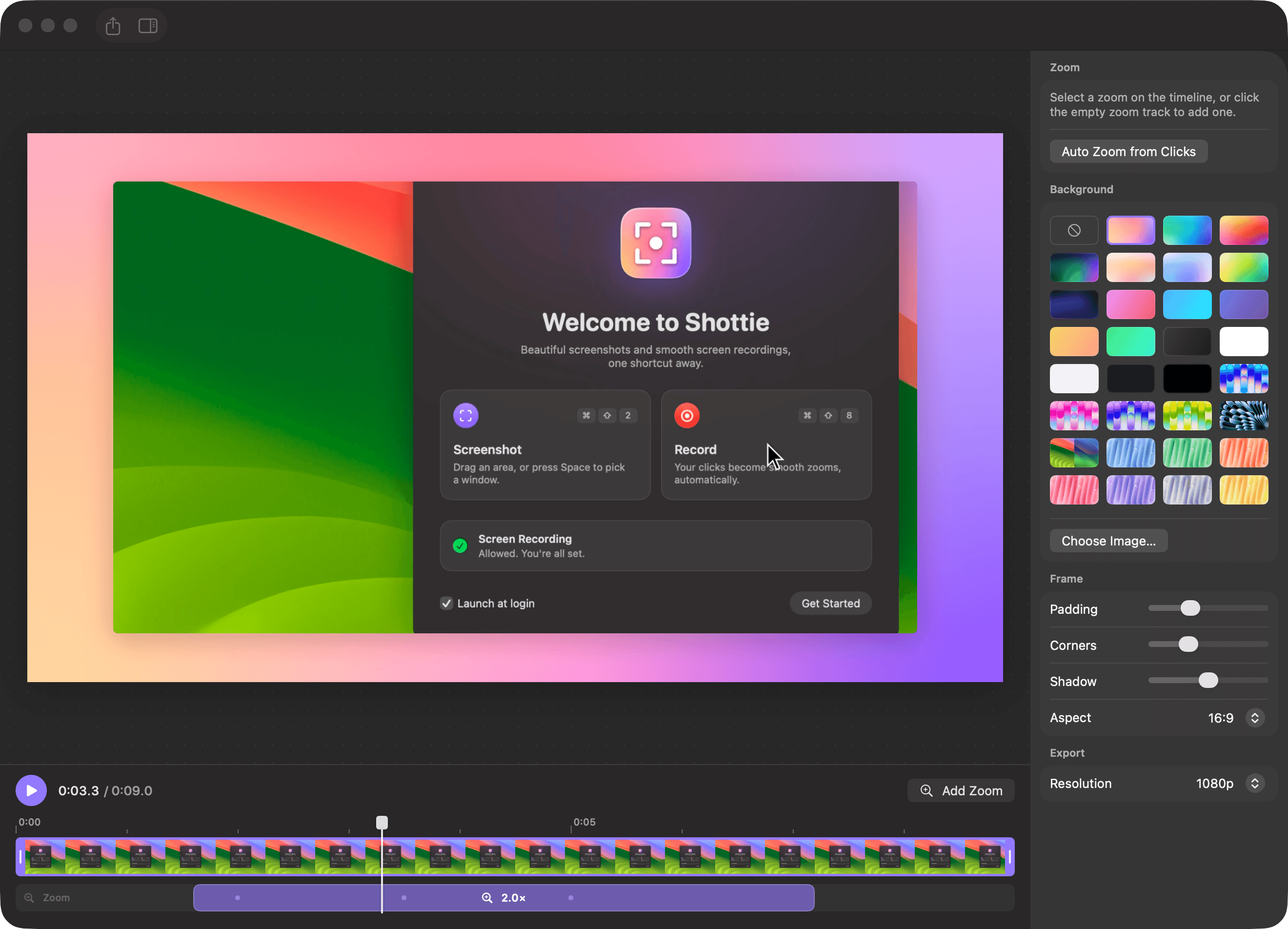Select the macOS Sonoma wallpaper background thumbnail
Image resolution: width=1288 pixels, height=929 pixels.
[x=1074, y=453]
